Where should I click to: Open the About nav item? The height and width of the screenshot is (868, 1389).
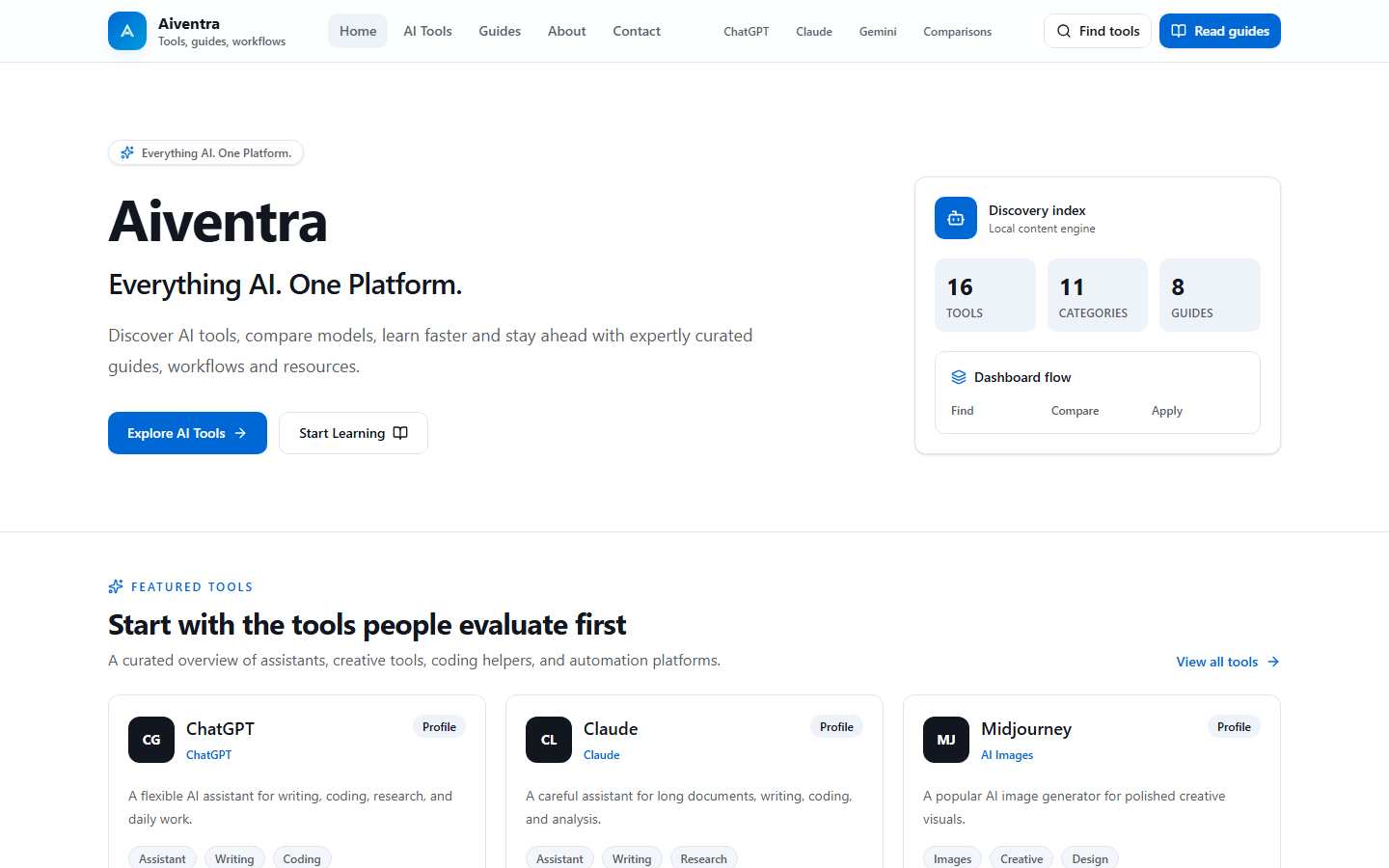(567, 31)
